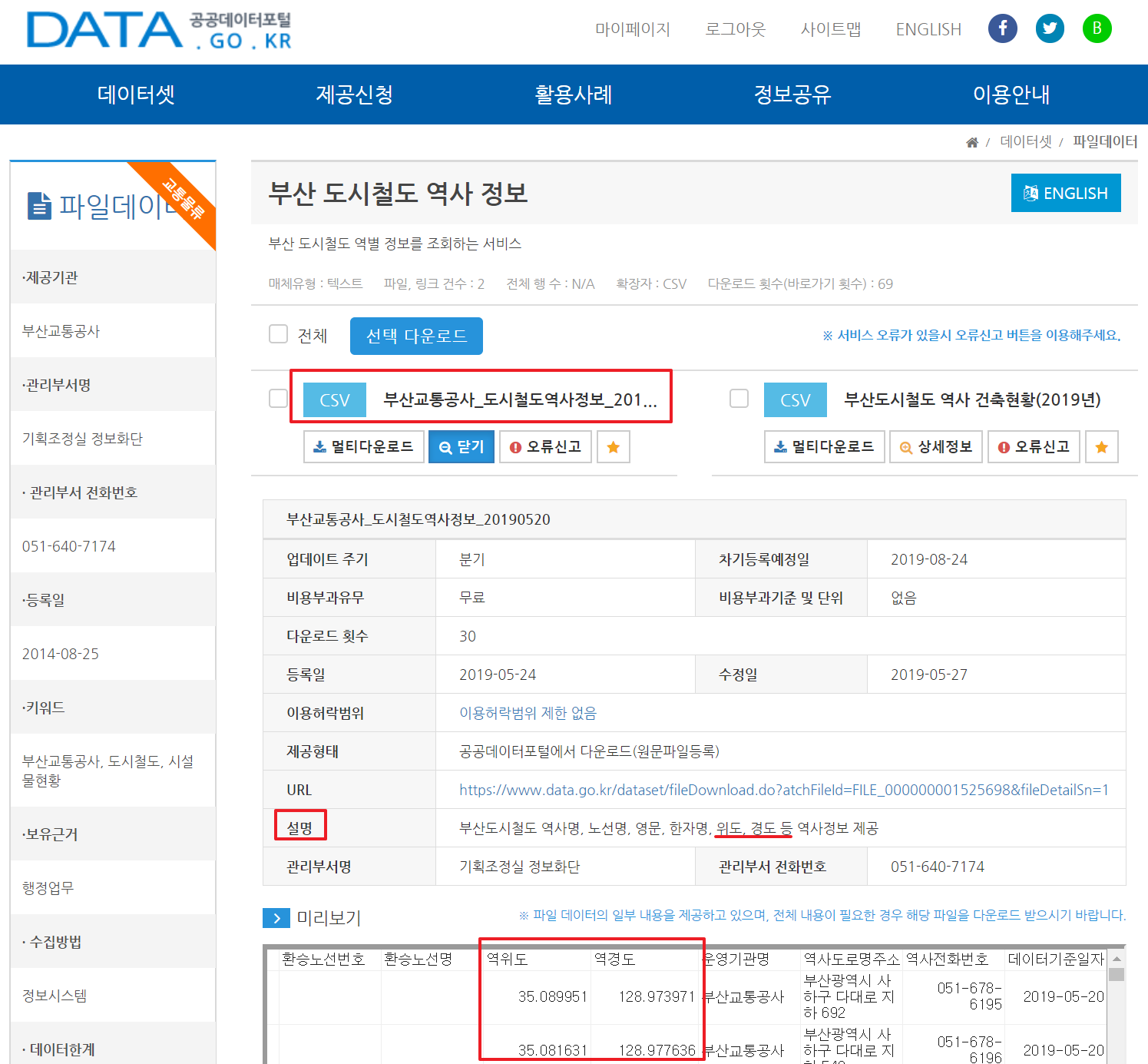Click the preview table scrollbar up arrow
This screenshot has width=1148, height=1064.
tap(1117, 959)
